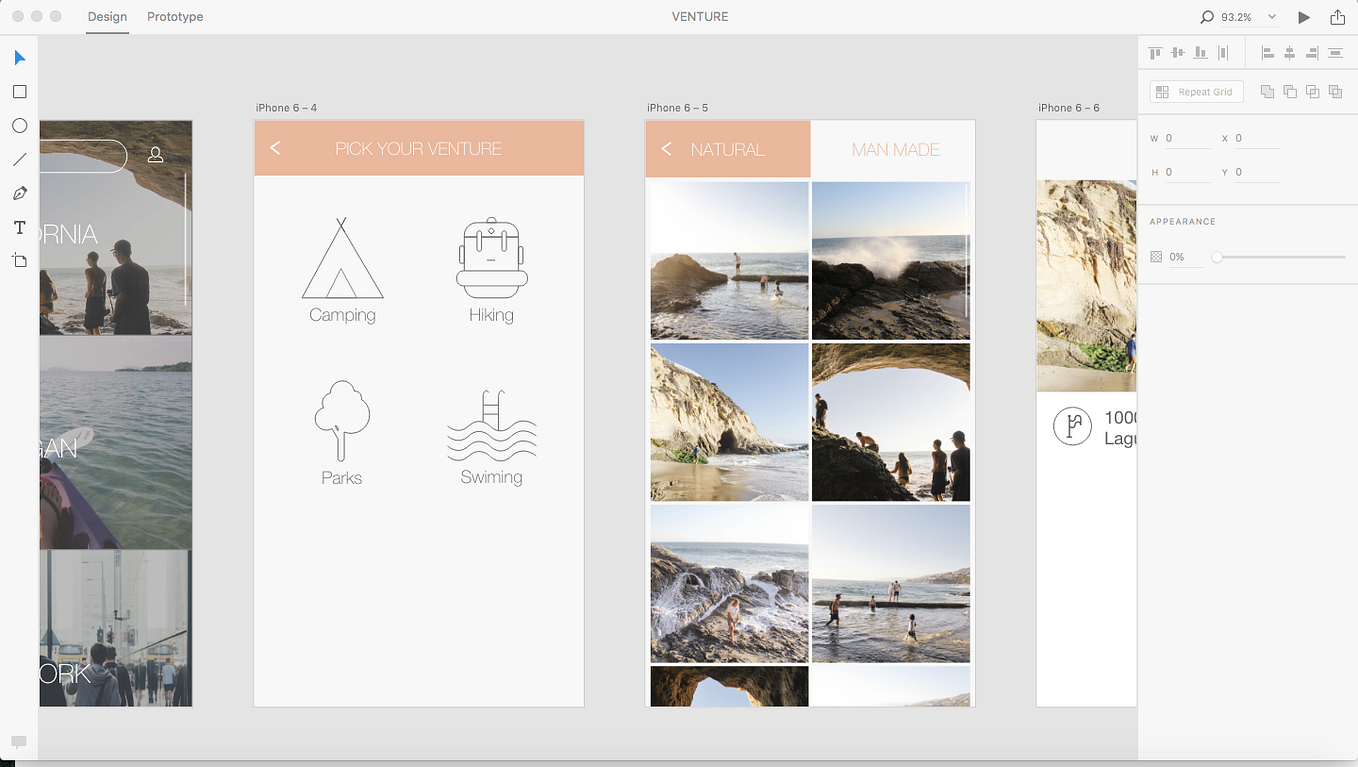The width and height of the screenshot is (1358, 767).
Task: Click the boolean Intersect icon
Action: point(1312,92)
